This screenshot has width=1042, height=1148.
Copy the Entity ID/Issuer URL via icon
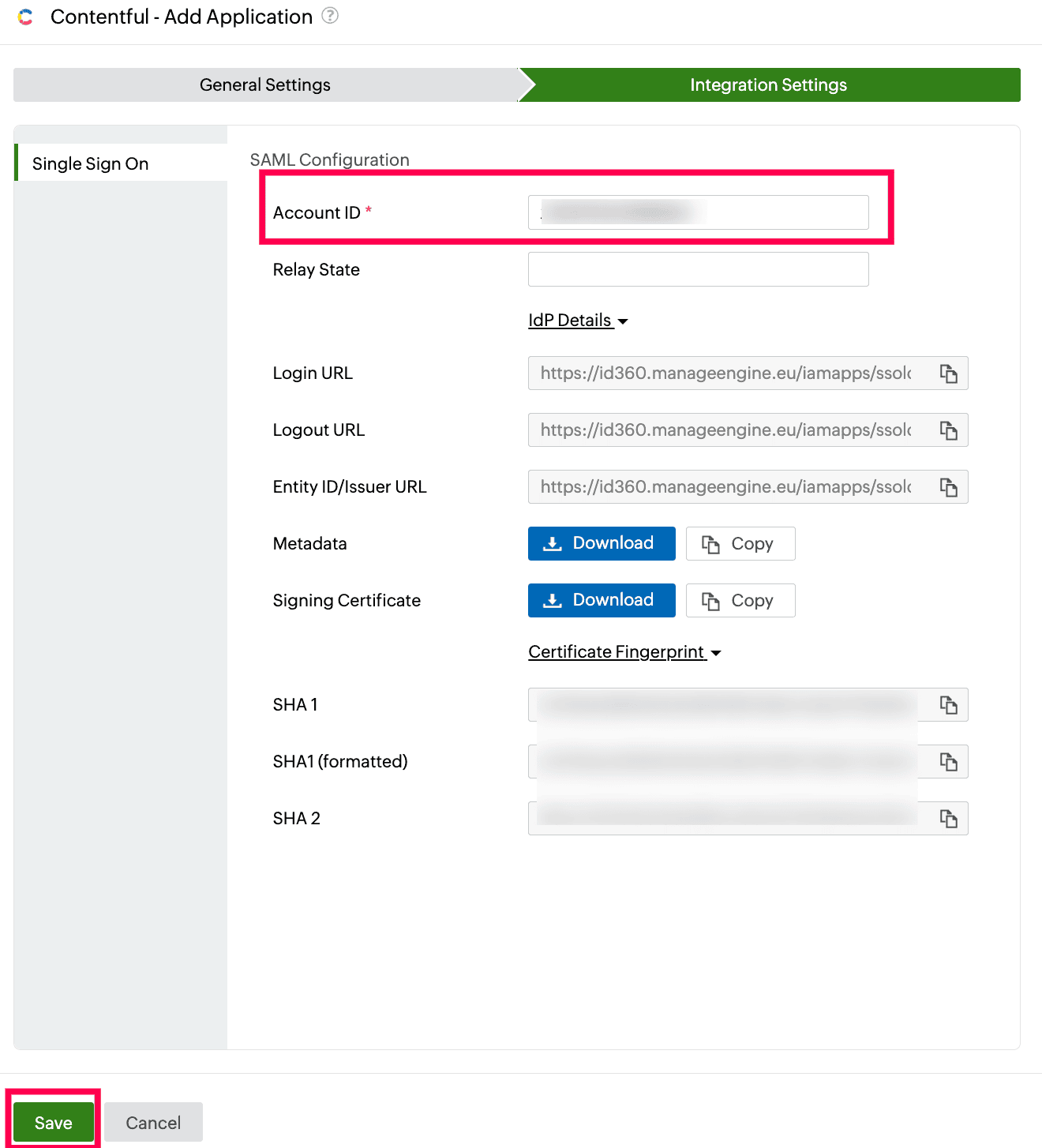coord(948,487)
